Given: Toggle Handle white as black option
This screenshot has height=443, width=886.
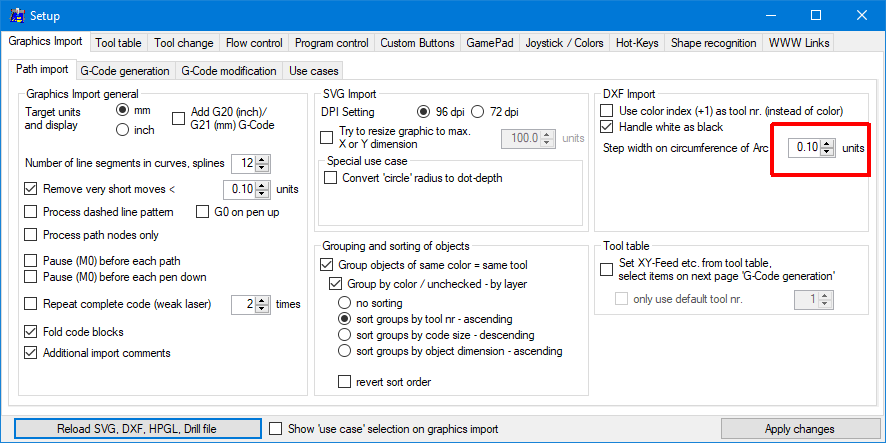Looking at the screenshot, I should tap(607, 127).
